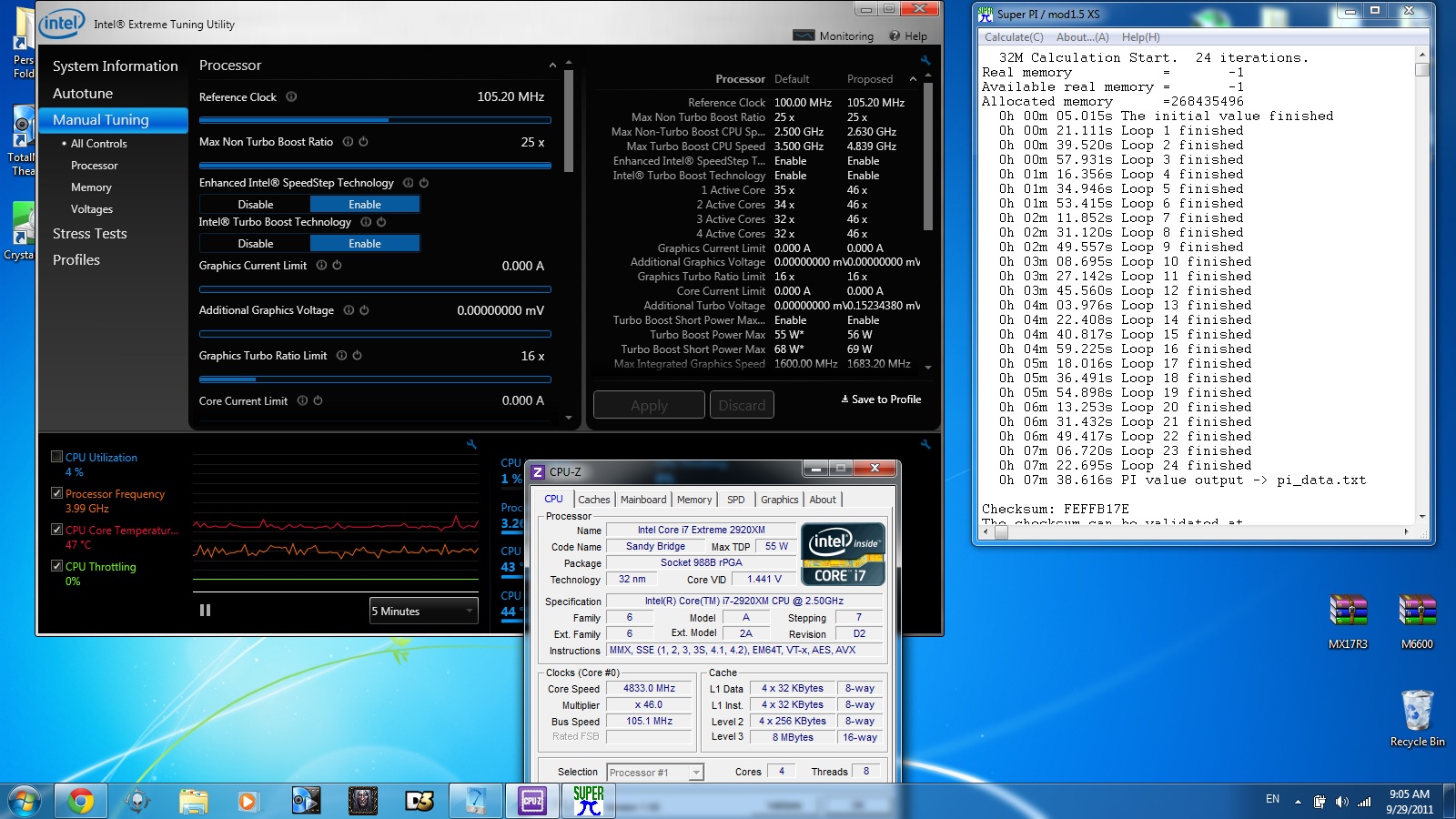This screenshot has height=819, width=1456.
Task: Select Stress Tests in the sidebar
Action: (90, 234)
